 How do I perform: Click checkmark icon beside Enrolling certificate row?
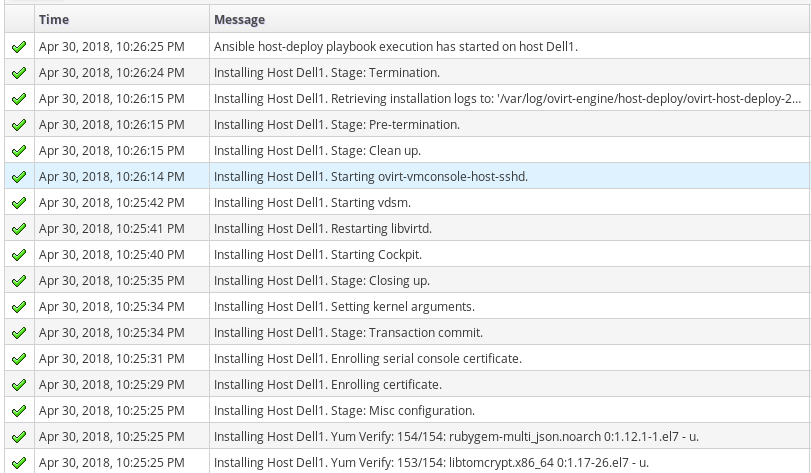click(x=19, y=385)
